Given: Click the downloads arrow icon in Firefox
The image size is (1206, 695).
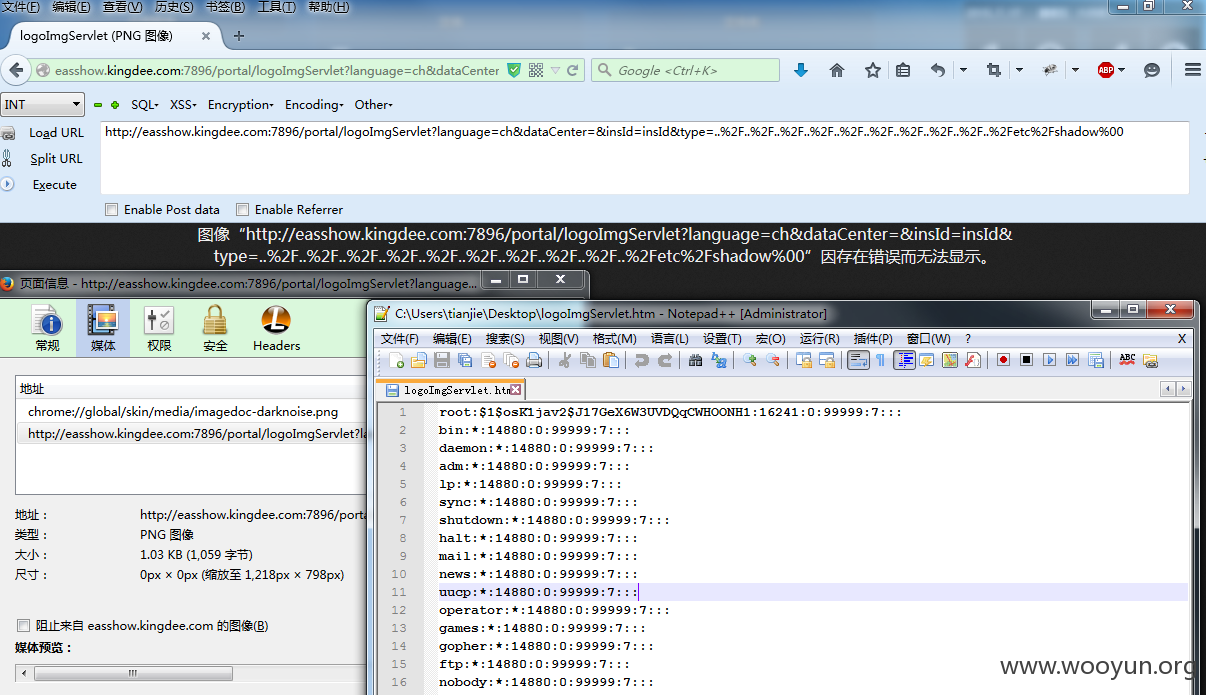Looking at the screenshot, I should [801, 70].
